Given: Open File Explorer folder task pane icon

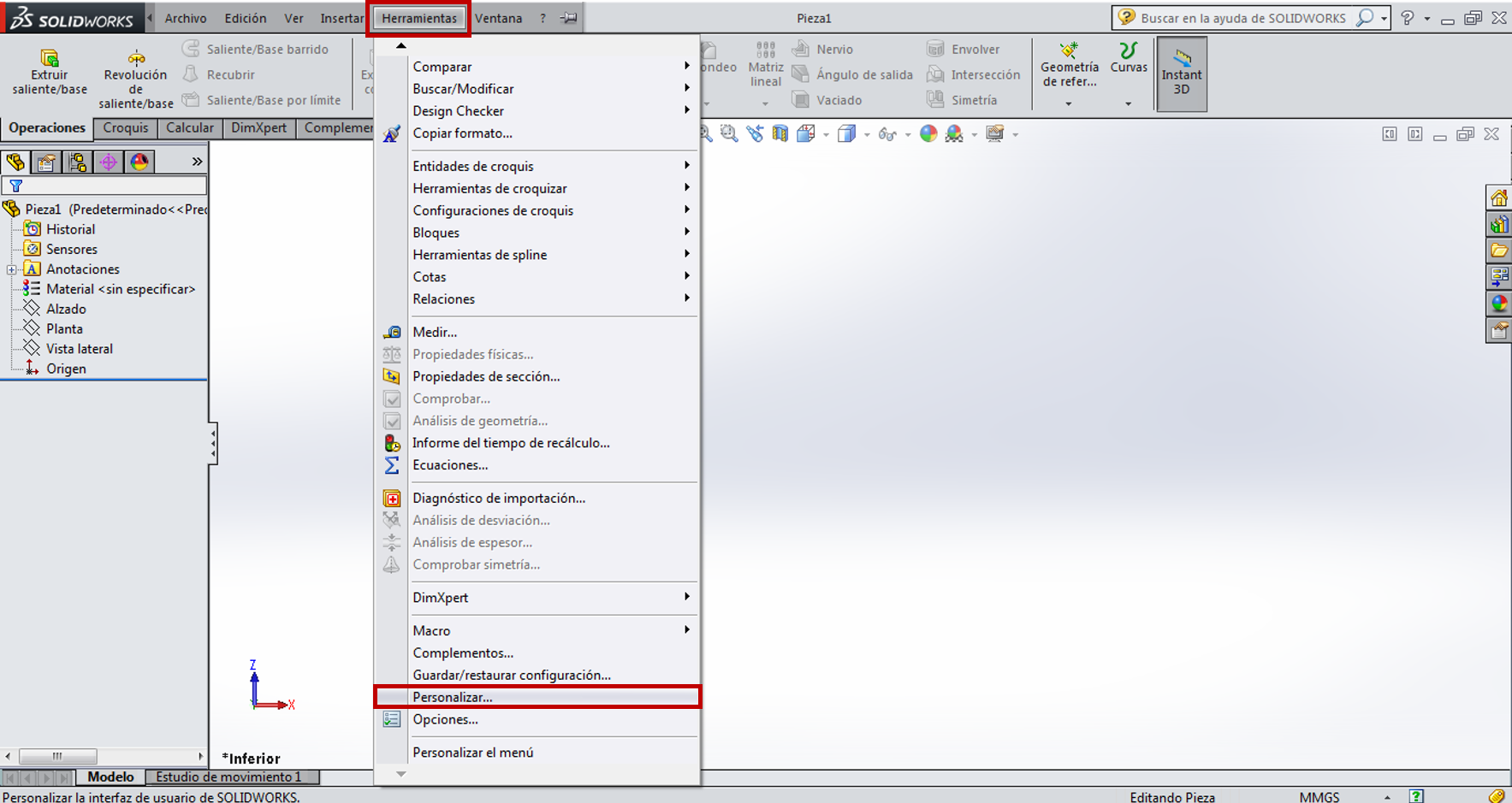Looking at the screenshot, I should click(1499, 251).
